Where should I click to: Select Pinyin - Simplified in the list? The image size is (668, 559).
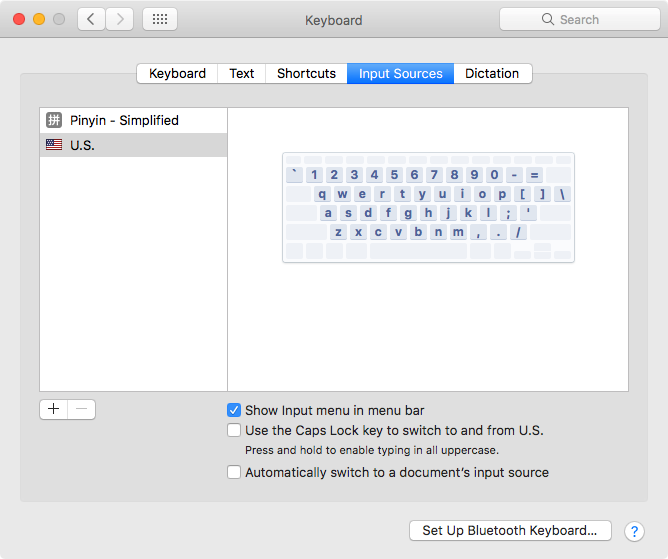124,120
